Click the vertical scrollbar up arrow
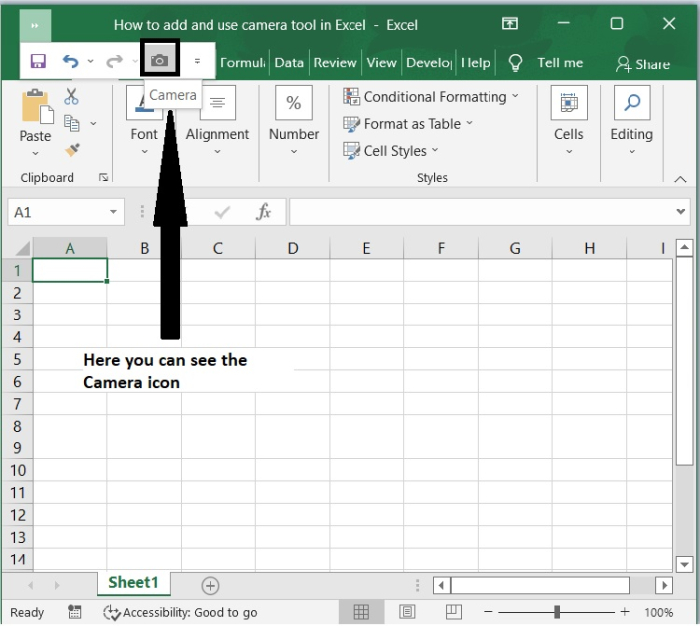Viewport: 700px width, 626px height. [684, 247]
